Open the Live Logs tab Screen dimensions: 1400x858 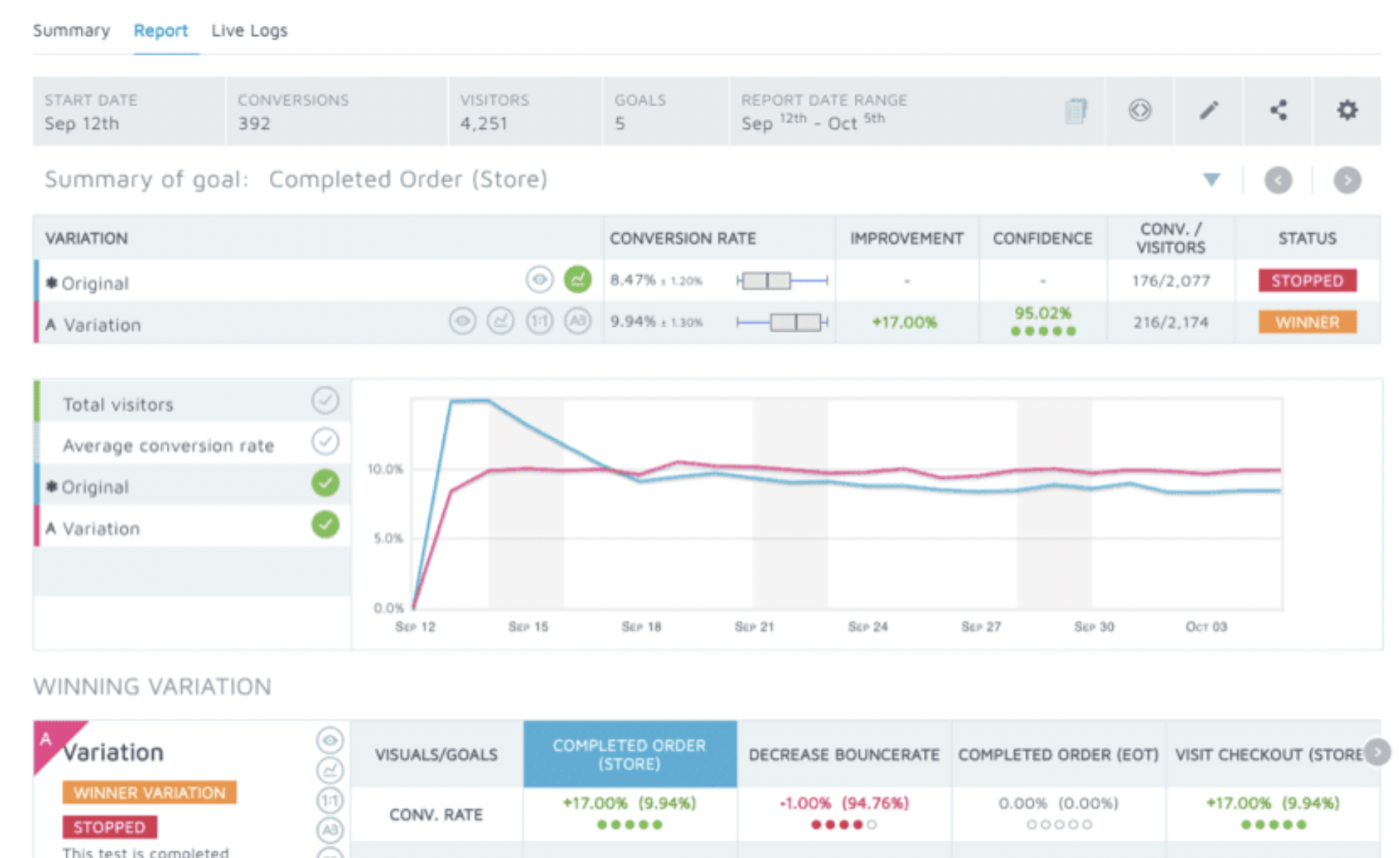249,30
